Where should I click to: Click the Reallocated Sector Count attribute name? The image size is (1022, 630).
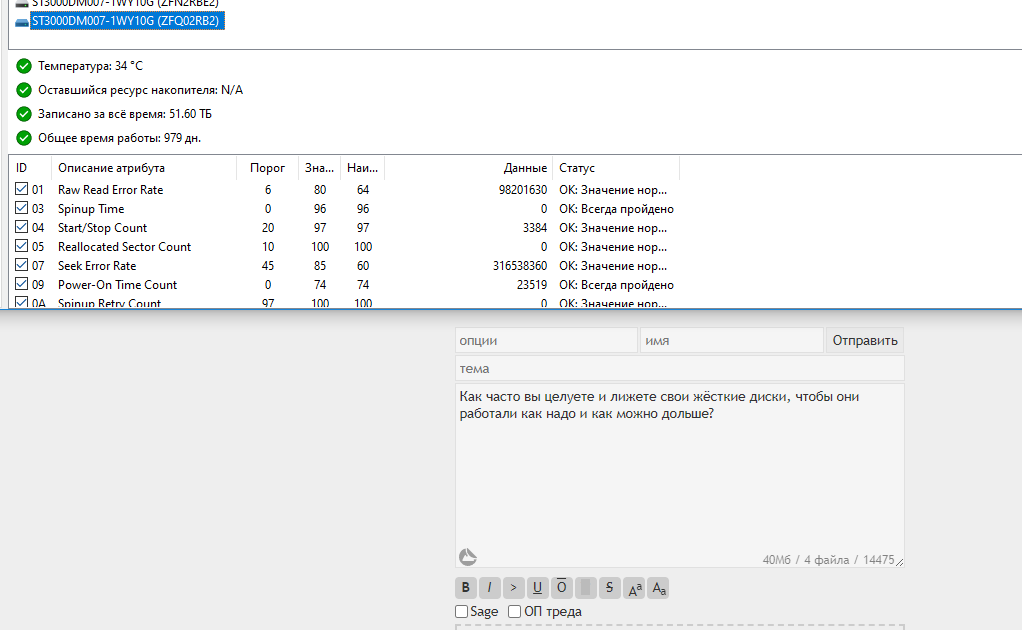tap(124, 247)
